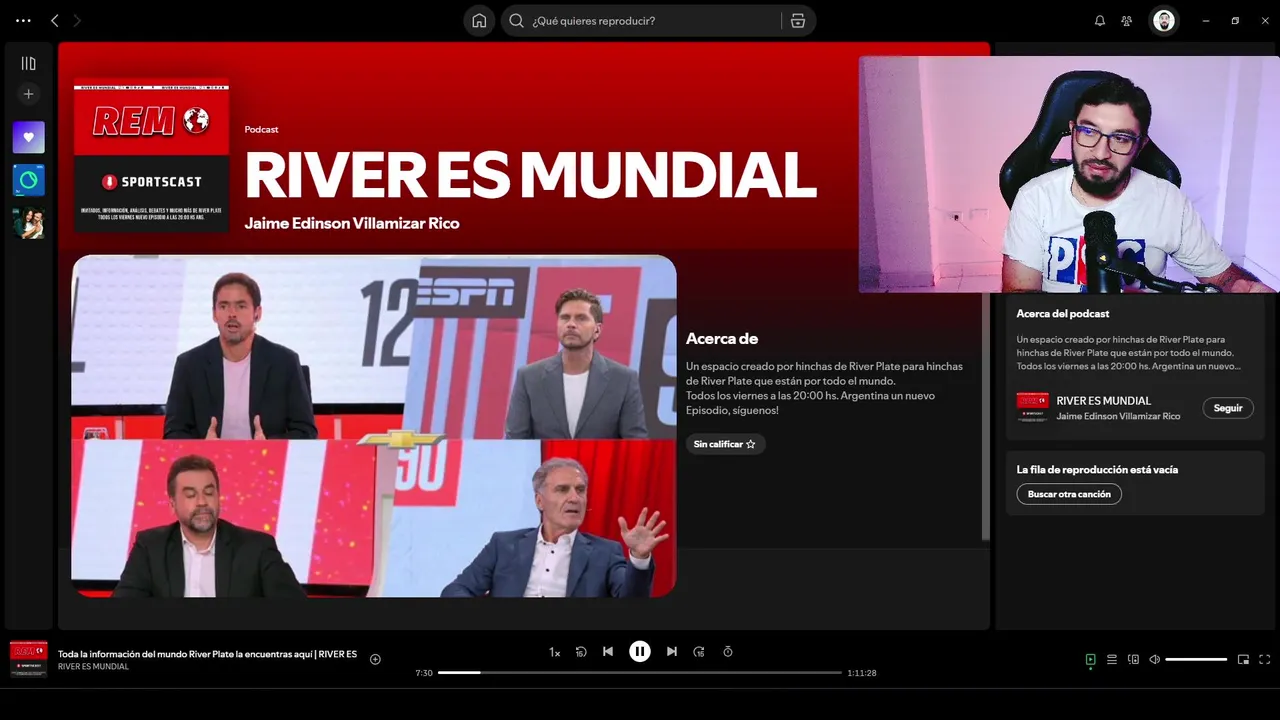Follow the podcast with Seguir button

[1228, 408]
